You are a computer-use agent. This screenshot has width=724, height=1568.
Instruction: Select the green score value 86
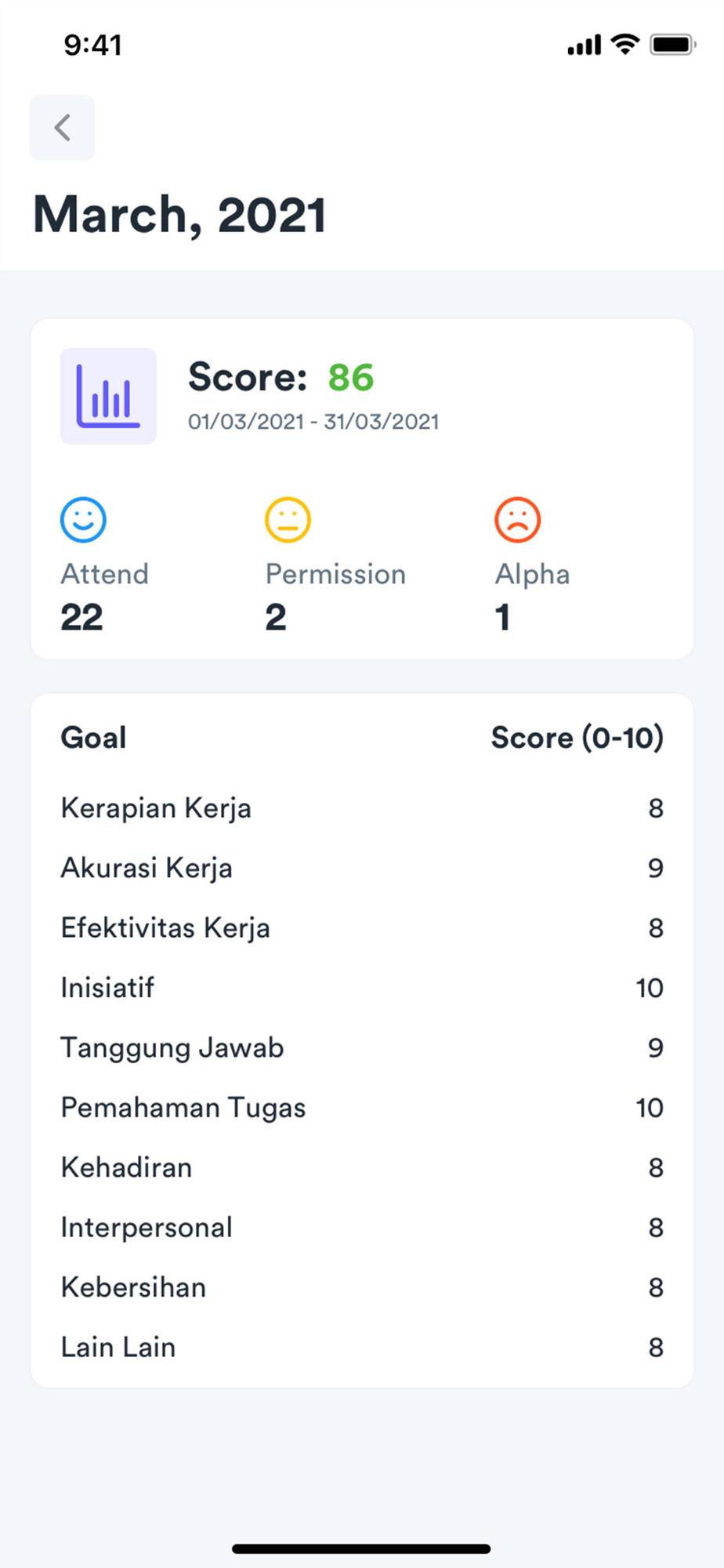(x=350, y=377)
